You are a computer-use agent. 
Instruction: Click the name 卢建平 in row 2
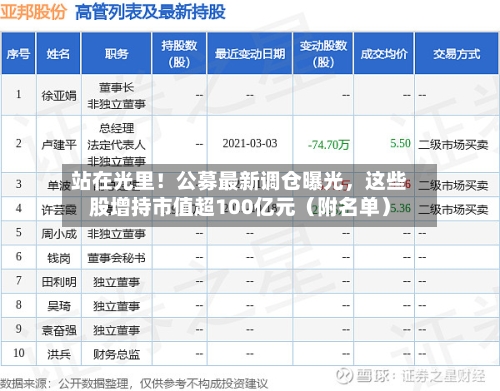(59, 145)
